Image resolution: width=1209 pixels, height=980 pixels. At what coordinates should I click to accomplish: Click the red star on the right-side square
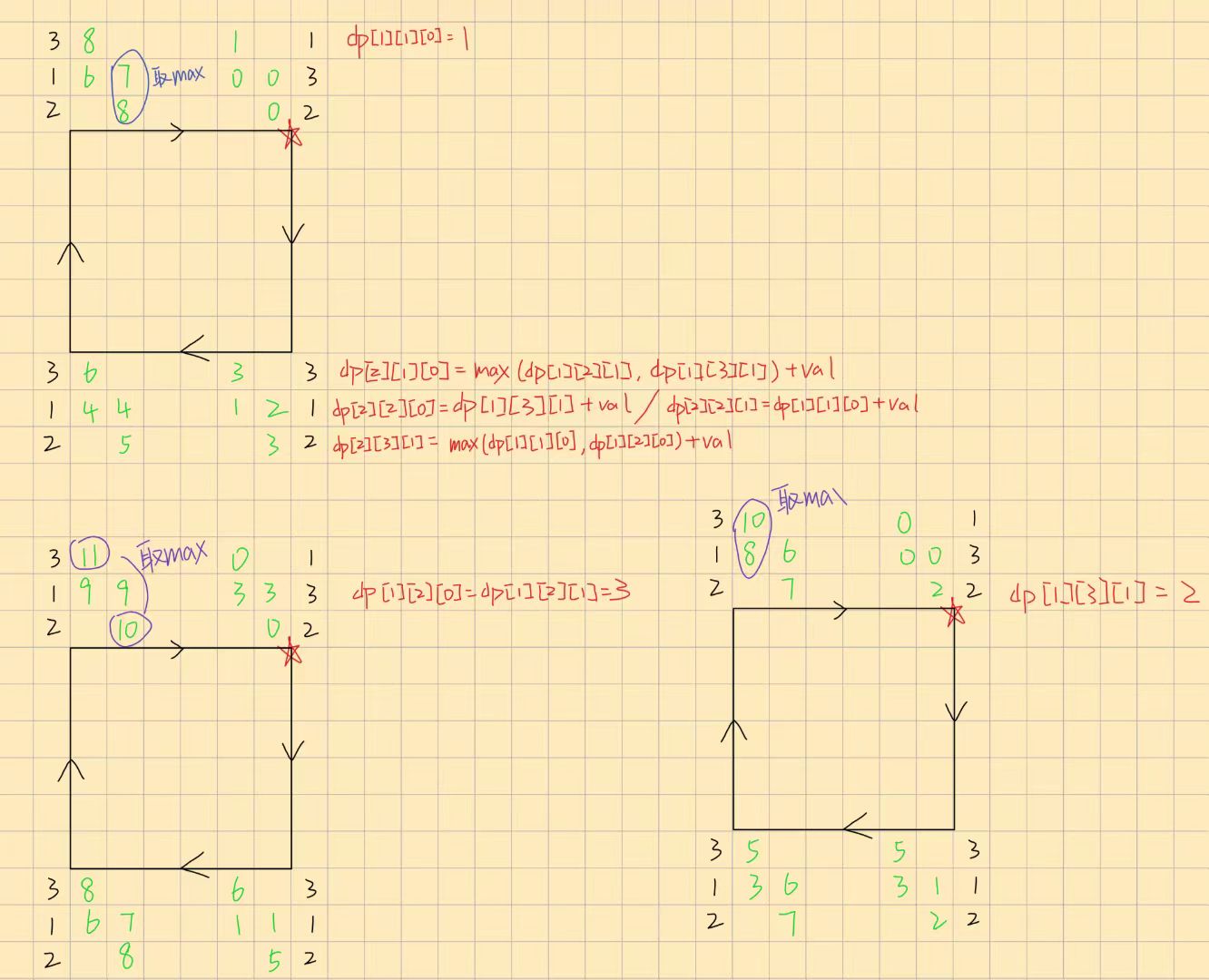pos(954,613)
